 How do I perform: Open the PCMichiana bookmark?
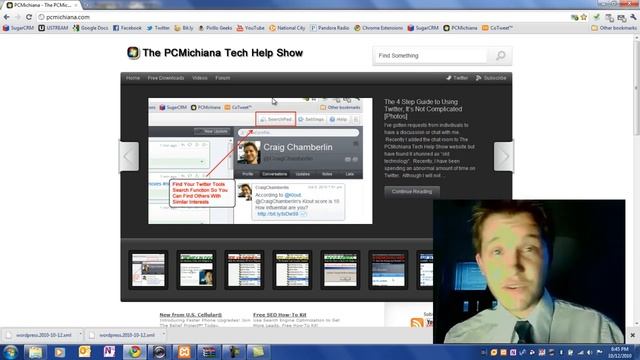(x=460, y=28)
